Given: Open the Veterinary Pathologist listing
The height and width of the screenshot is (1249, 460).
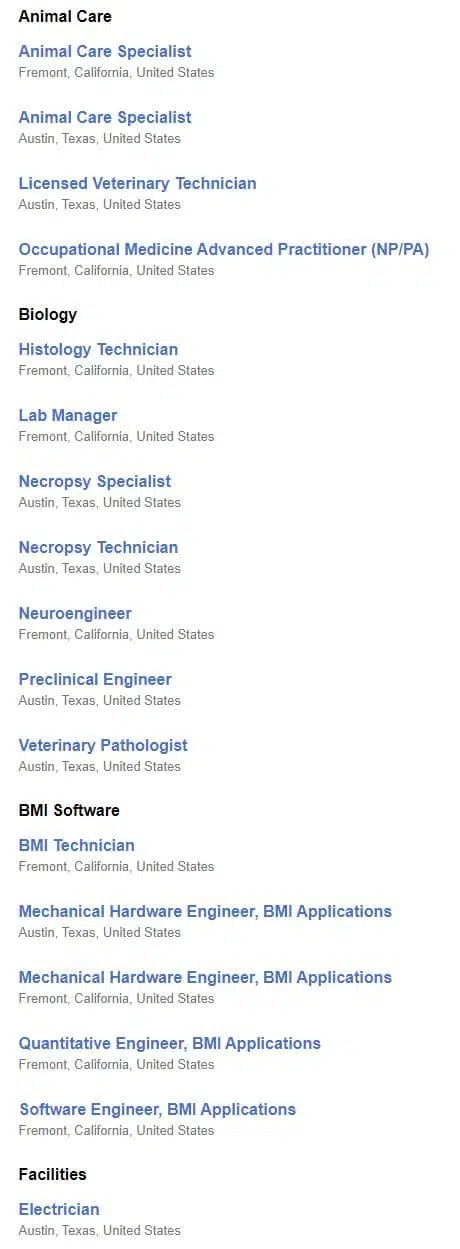Looking at the screenshot, I should [103, 745].
